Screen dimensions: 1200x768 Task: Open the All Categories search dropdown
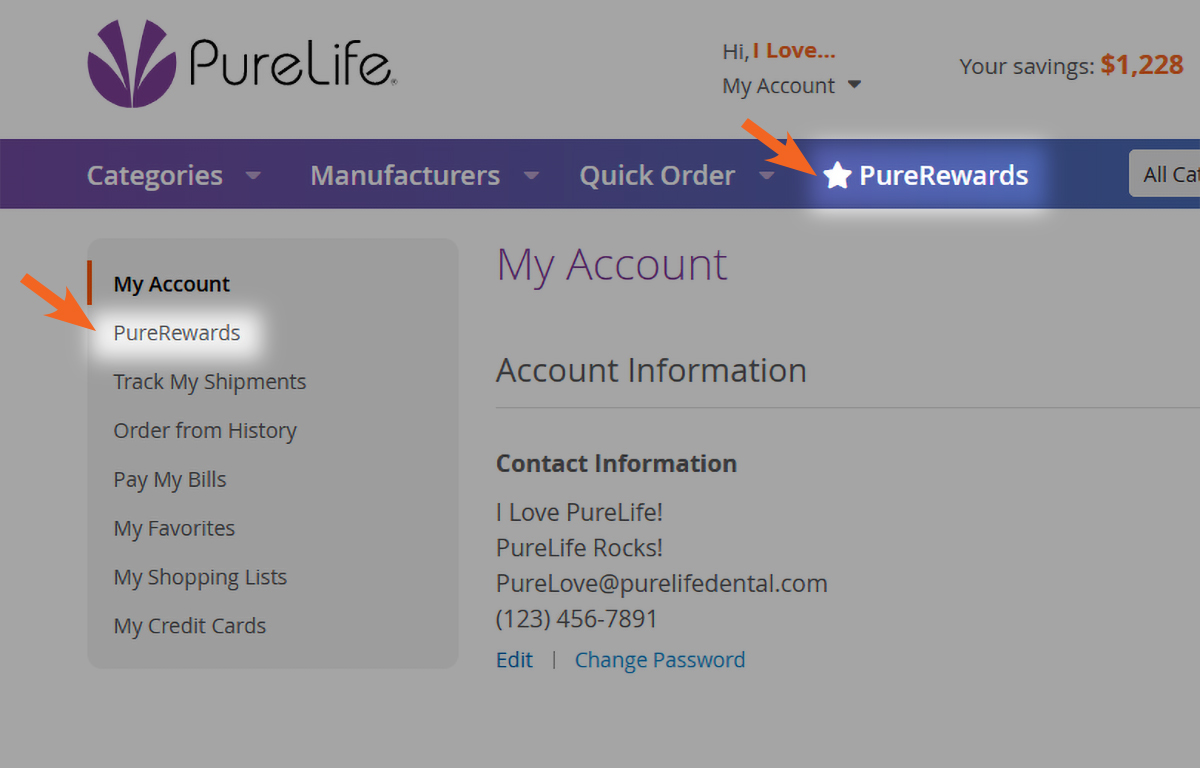1165,174
